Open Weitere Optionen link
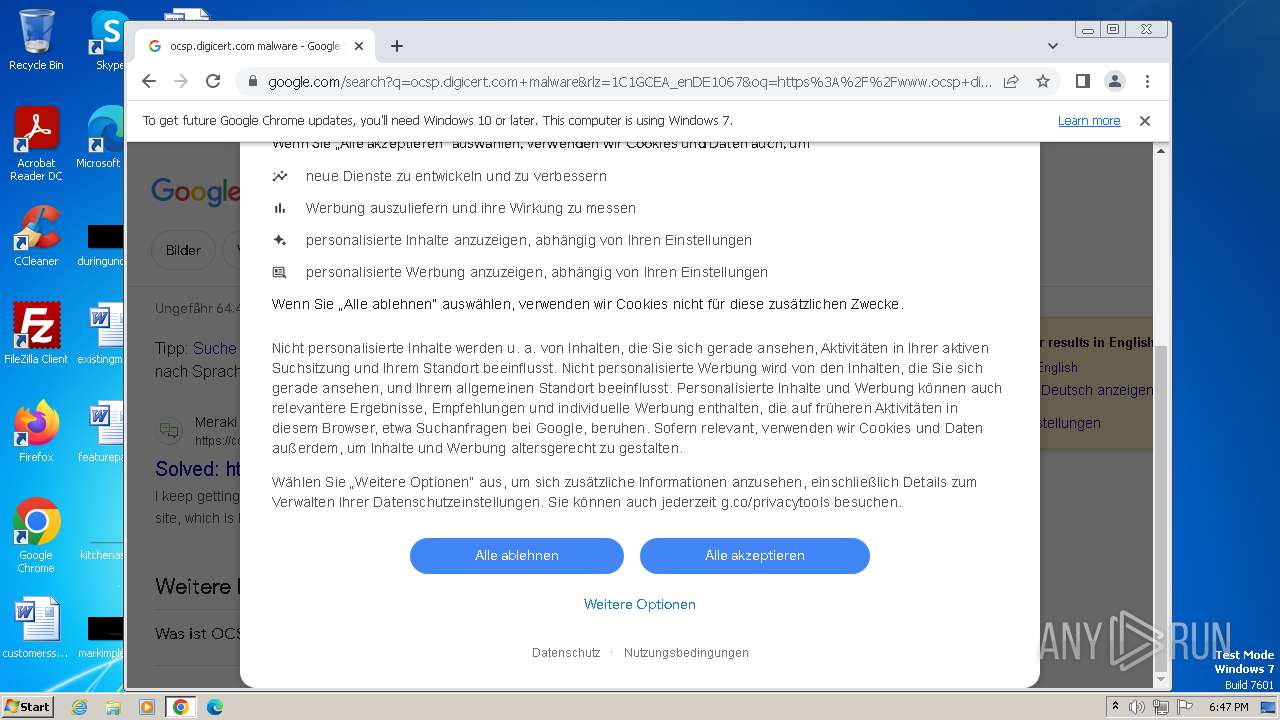Screen dimensions: 1280x720 [640, 604]
